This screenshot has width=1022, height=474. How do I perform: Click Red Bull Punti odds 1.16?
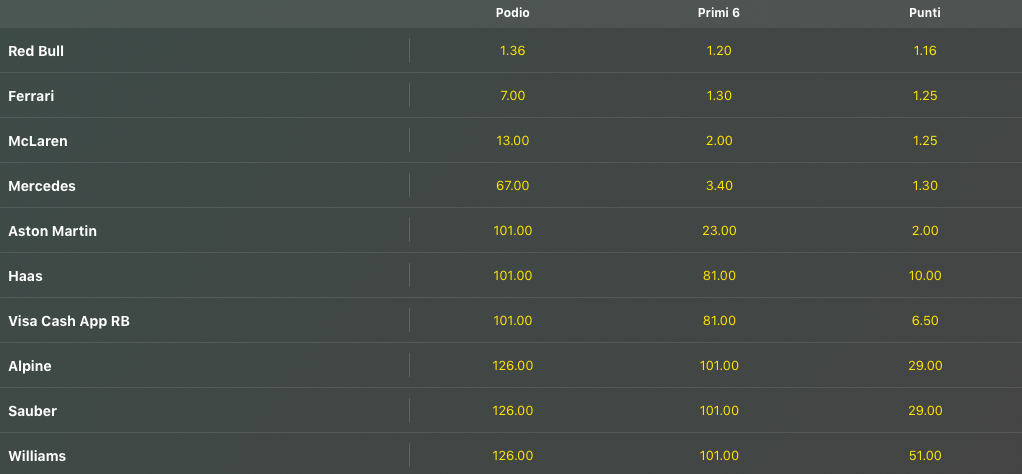tap(925, 51)
